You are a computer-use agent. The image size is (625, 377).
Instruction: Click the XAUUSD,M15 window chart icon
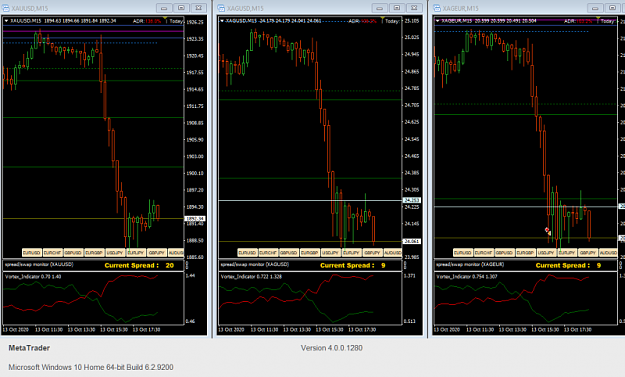tap(6, 8)
